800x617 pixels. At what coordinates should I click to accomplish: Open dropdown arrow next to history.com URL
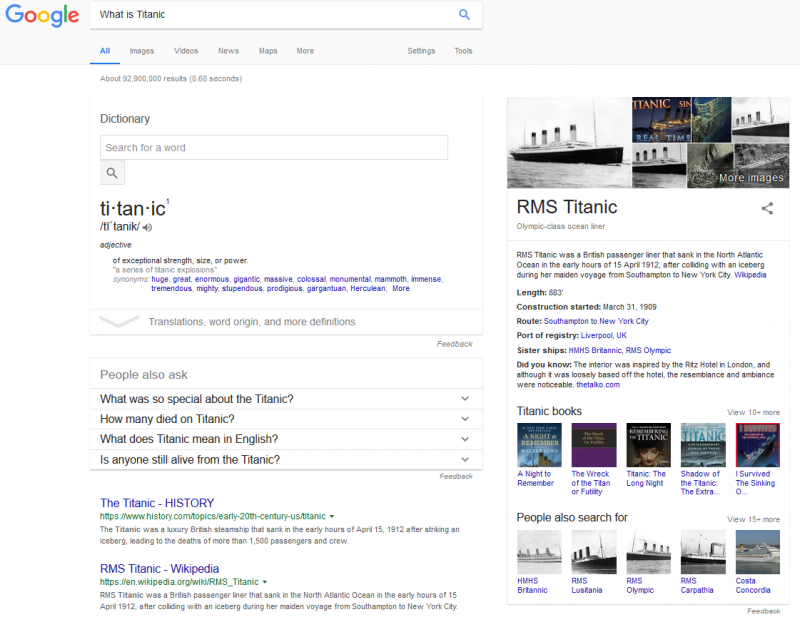[x=332, y=516]
